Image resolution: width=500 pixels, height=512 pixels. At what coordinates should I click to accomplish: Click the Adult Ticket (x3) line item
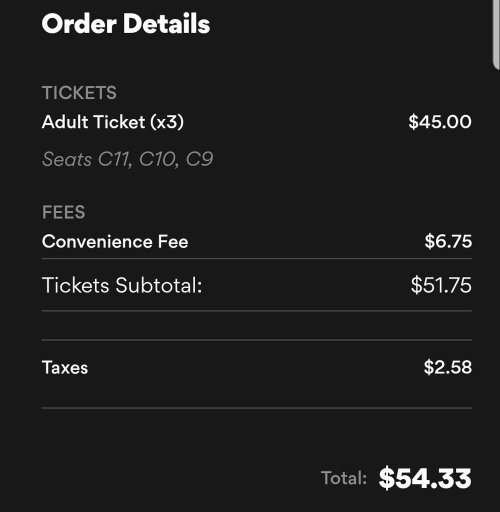click(x=113, y=122)
